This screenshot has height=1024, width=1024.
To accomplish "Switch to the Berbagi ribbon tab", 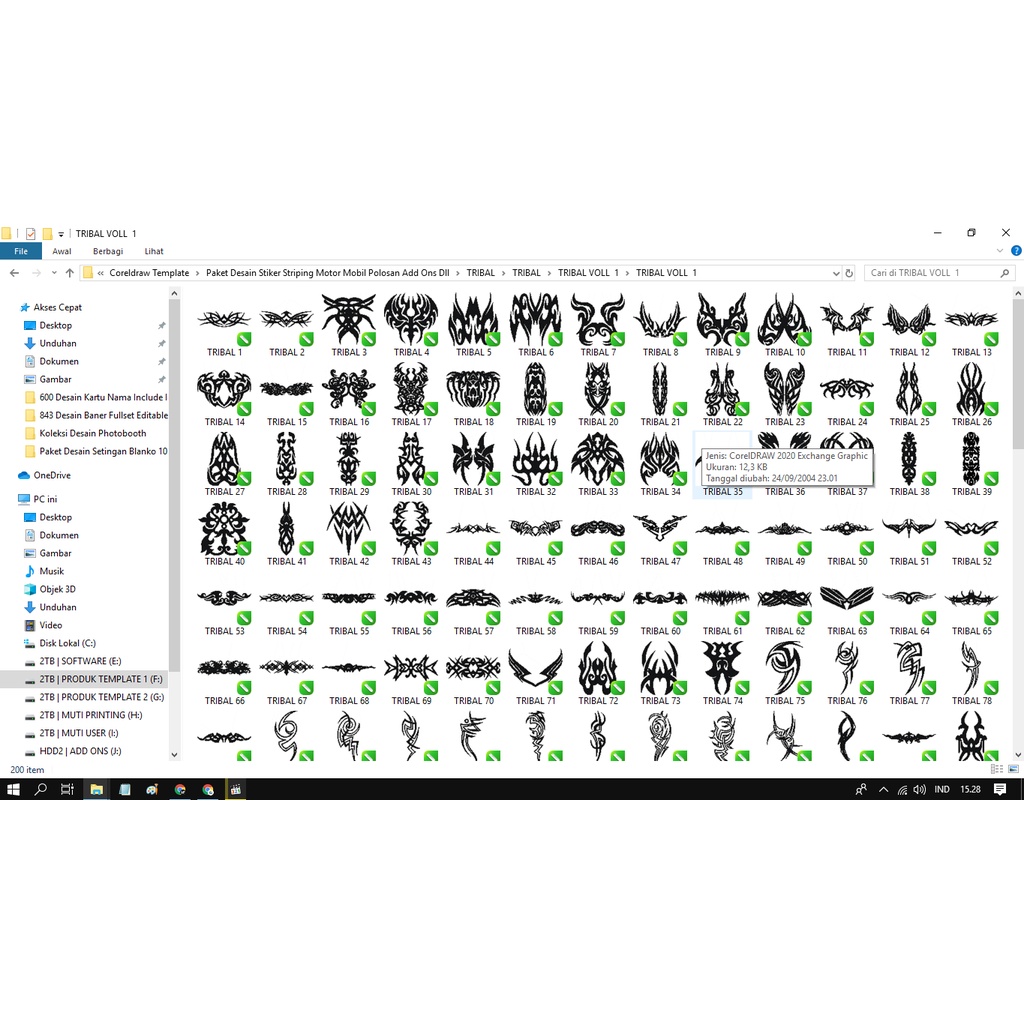I will coord(108,251).
